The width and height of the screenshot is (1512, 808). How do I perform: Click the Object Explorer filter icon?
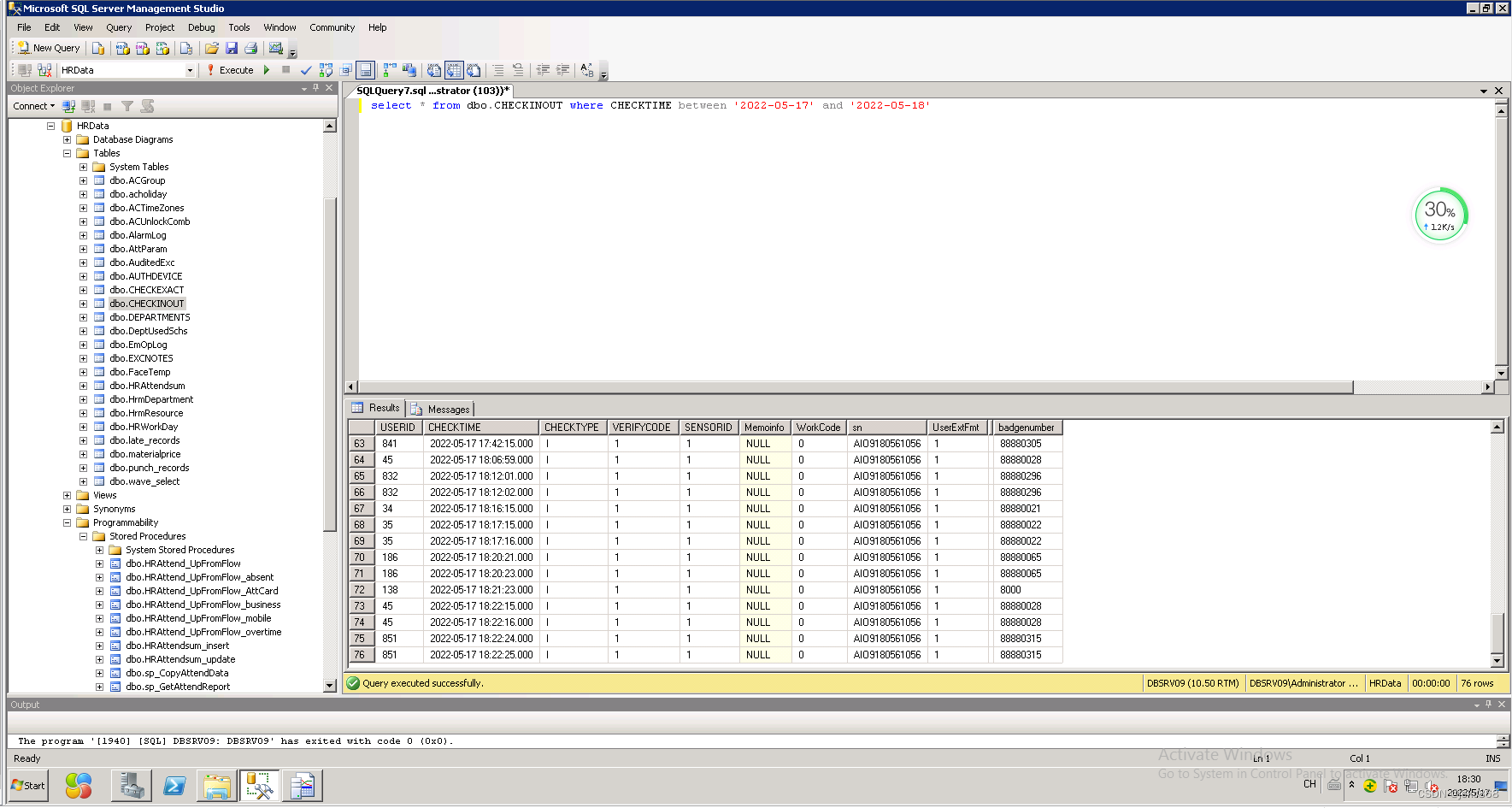pyautogui.click(x=126, y=105)
